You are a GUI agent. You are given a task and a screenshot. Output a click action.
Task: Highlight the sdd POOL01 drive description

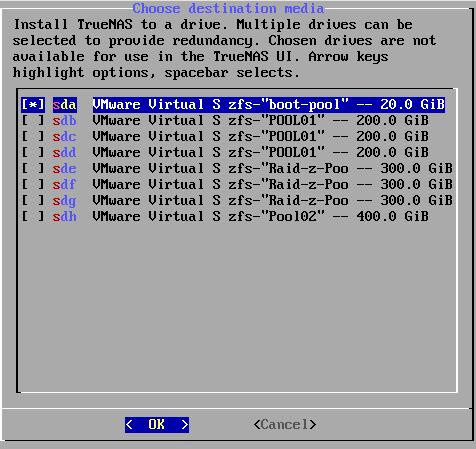(261, 153)
